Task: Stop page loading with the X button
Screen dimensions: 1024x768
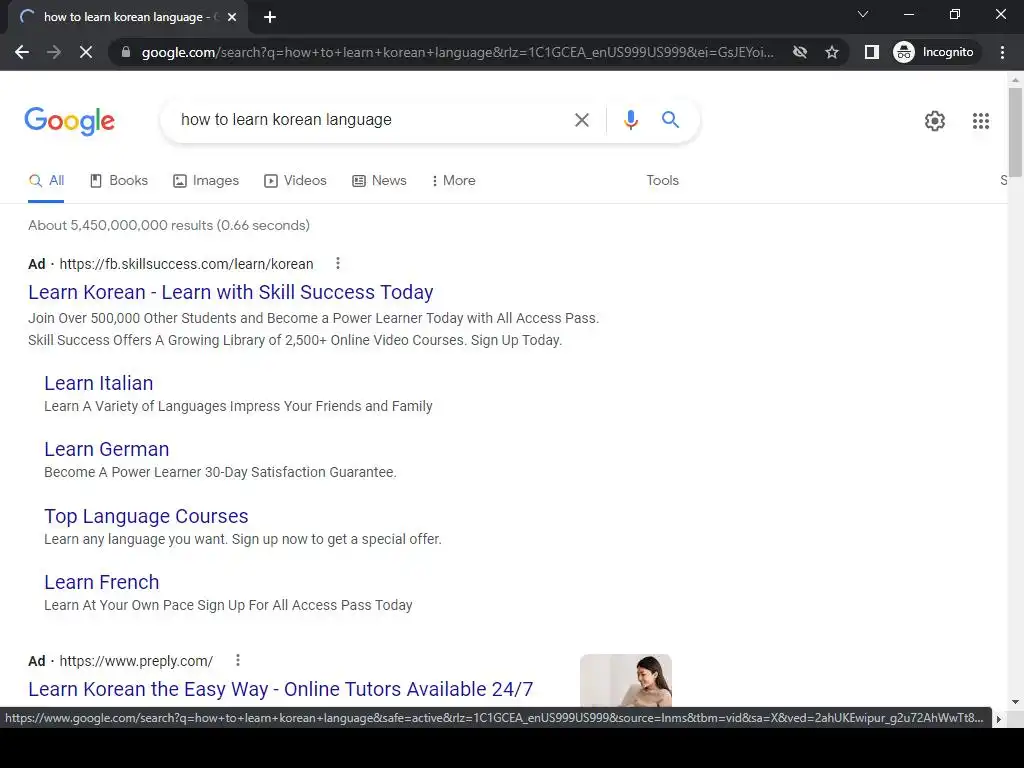Action: click(x=86, y=52)
